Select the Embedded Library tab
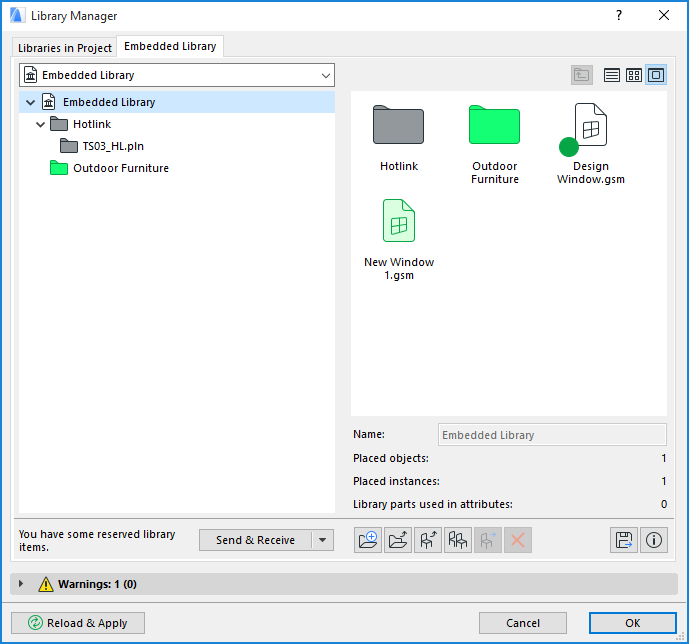Image resolution: width=689 pixels, height=644 pixels. click(170, 46)
